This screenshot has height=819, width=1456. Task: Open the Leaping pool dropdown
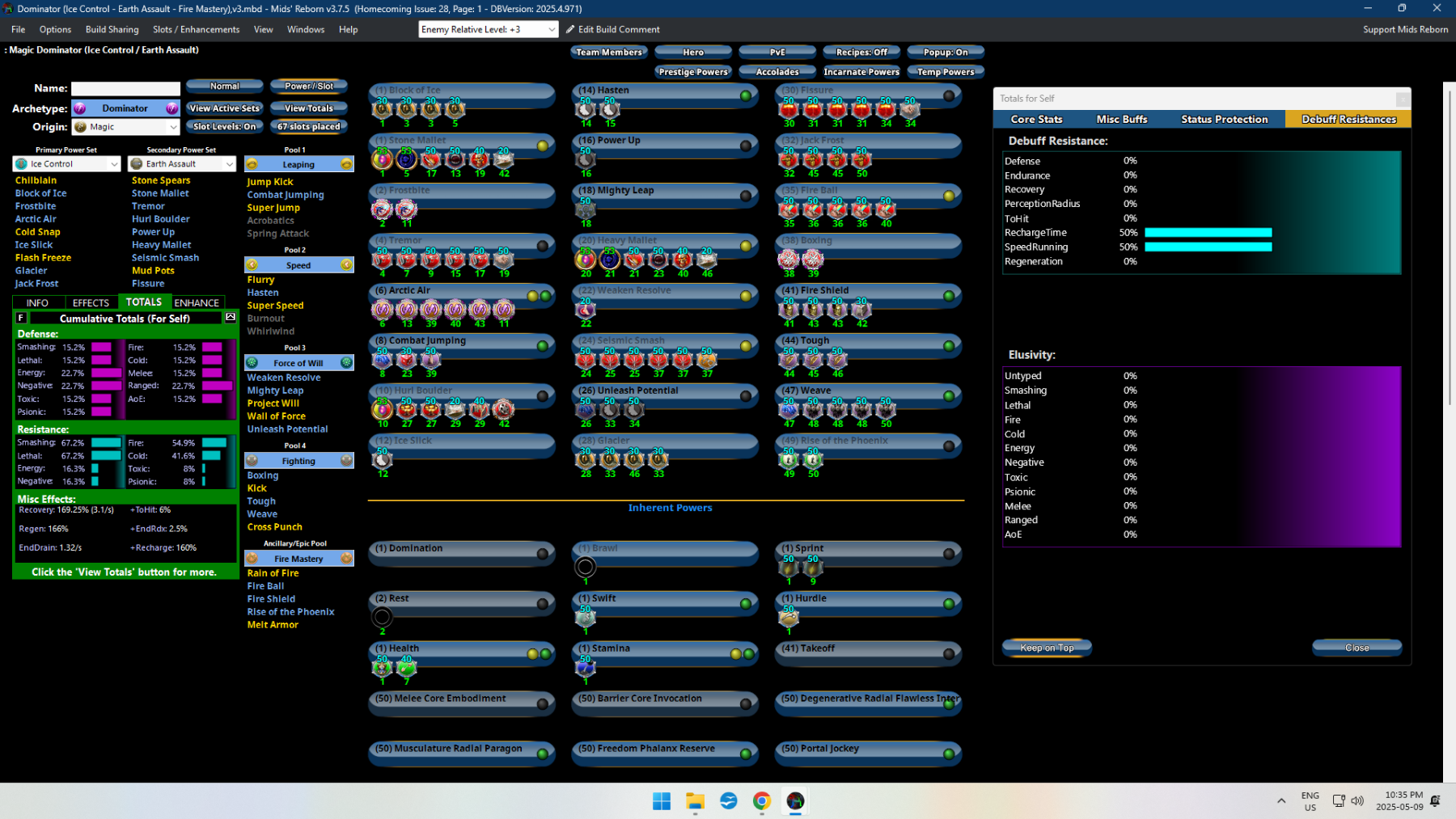pos(299,164)
